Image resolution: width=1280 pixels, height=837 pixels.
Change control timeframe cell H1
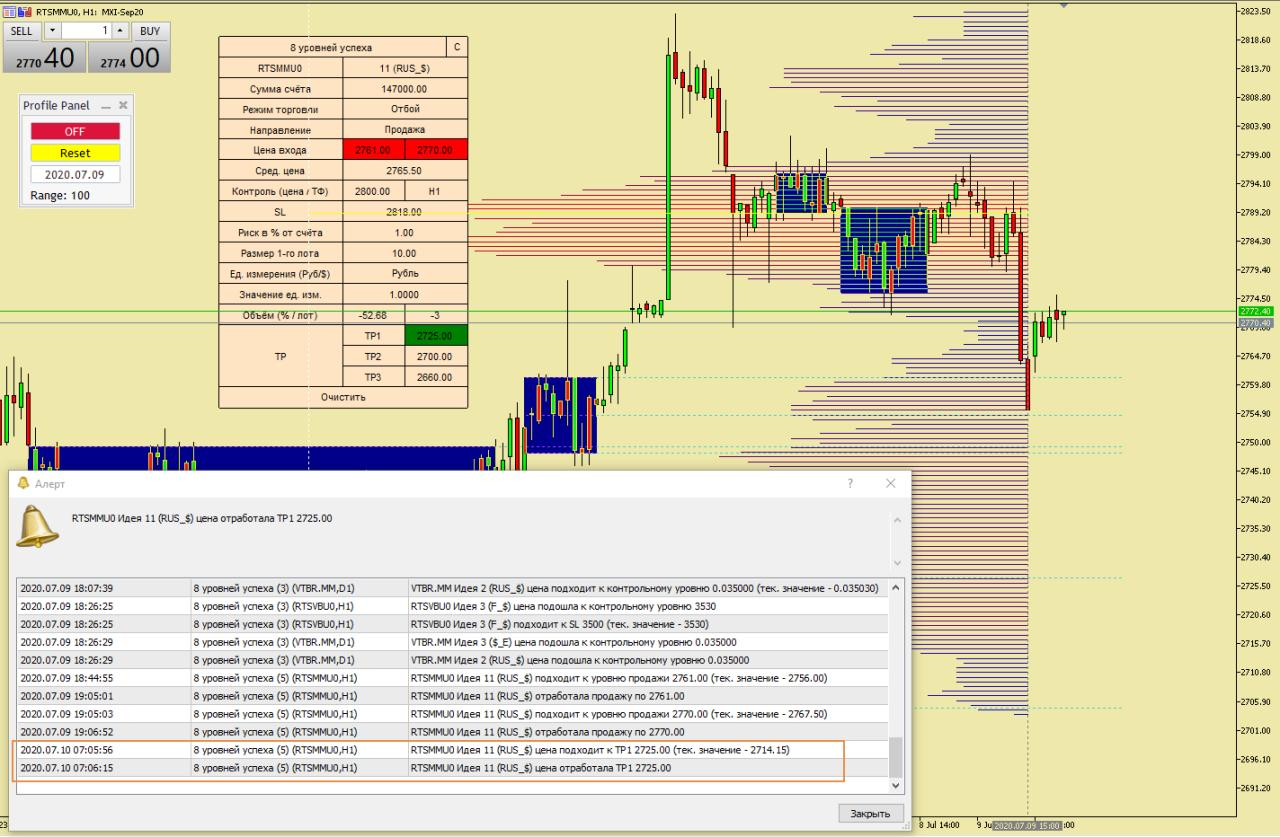tap(436, 191)
